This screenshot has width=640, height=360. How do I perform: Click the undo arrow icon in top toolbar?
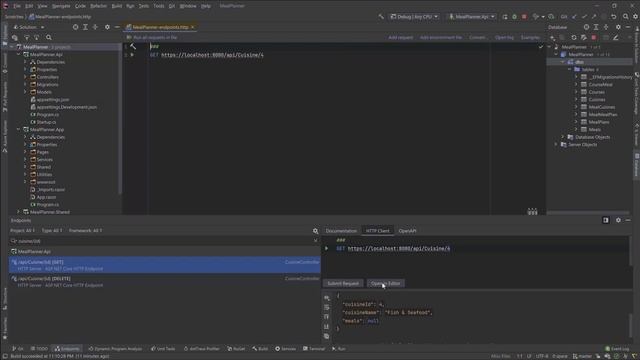[x=613, y=17]
